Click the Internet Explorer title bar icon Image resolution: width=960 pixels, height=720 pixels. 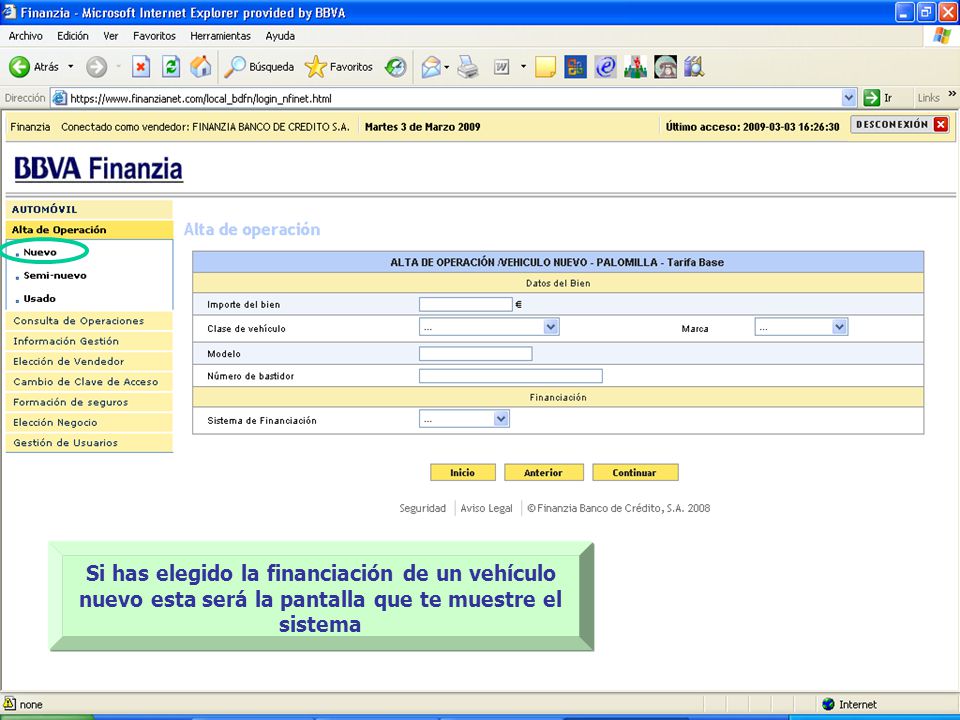coord(9,12)
